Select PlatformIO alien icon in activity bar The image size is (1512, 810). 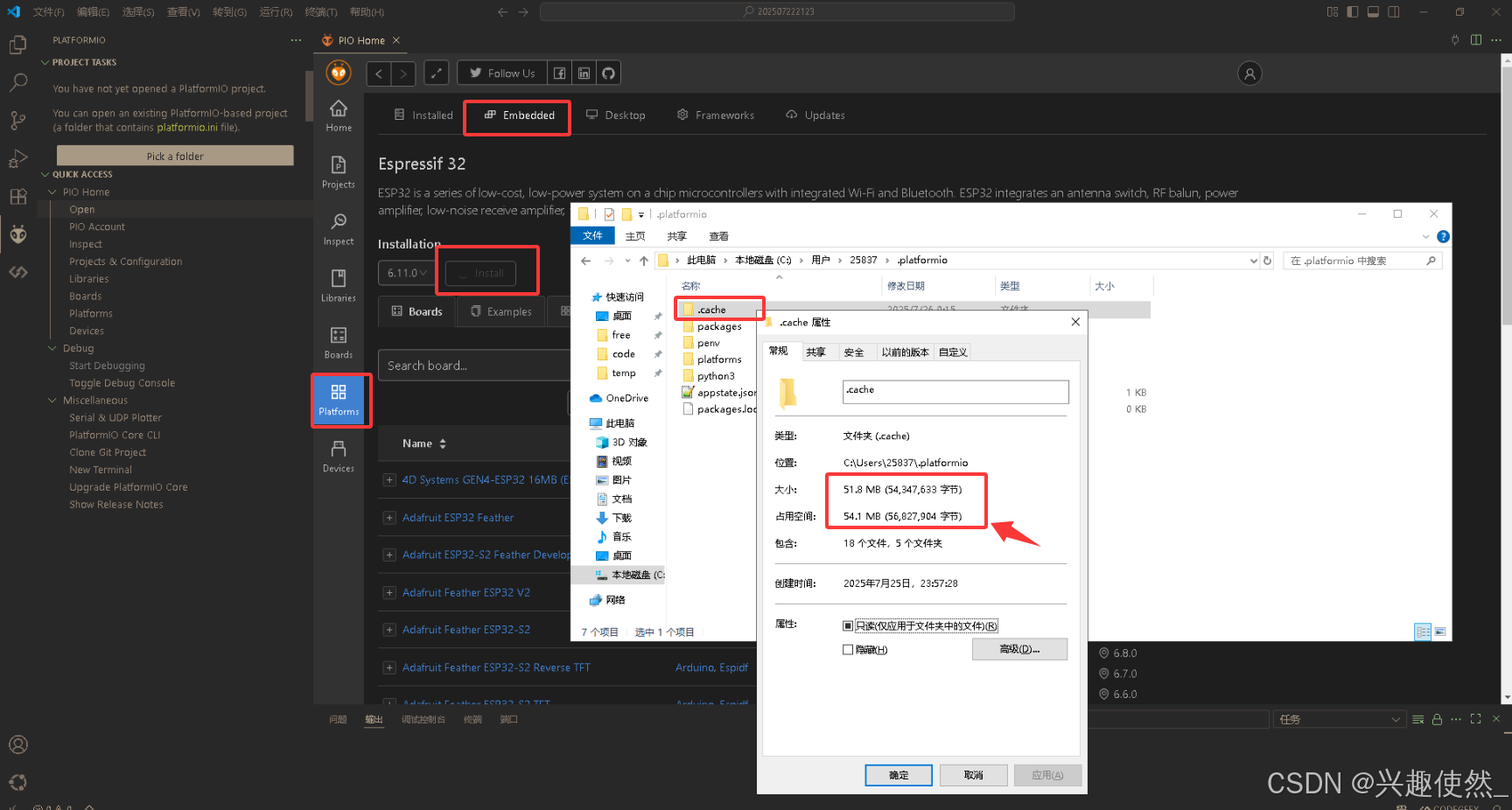coord(17,234)
